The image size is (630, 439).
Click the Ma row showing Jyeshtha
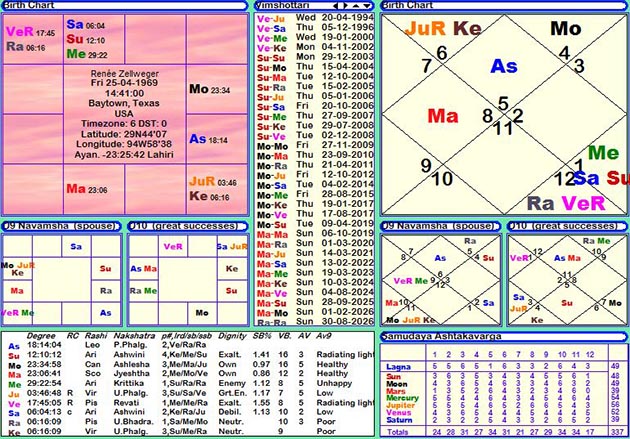coord(191,374)
